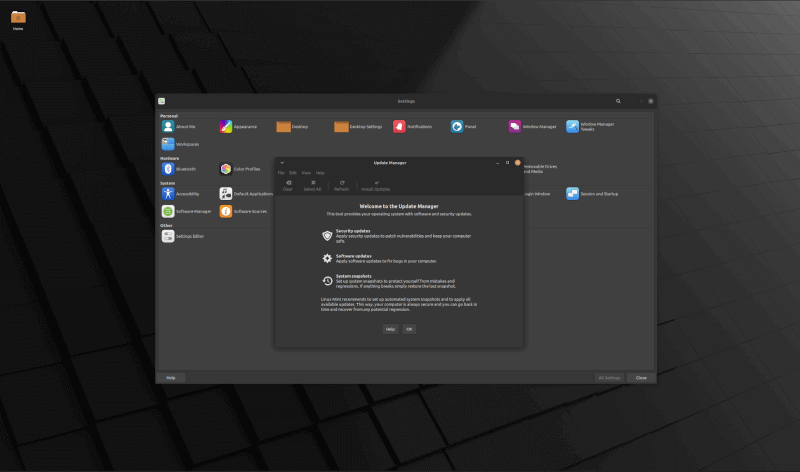The image size is (800, 472).
Task: Open the Desktop item in Settings
Action: pyautogui.click(x=292, y=127)
